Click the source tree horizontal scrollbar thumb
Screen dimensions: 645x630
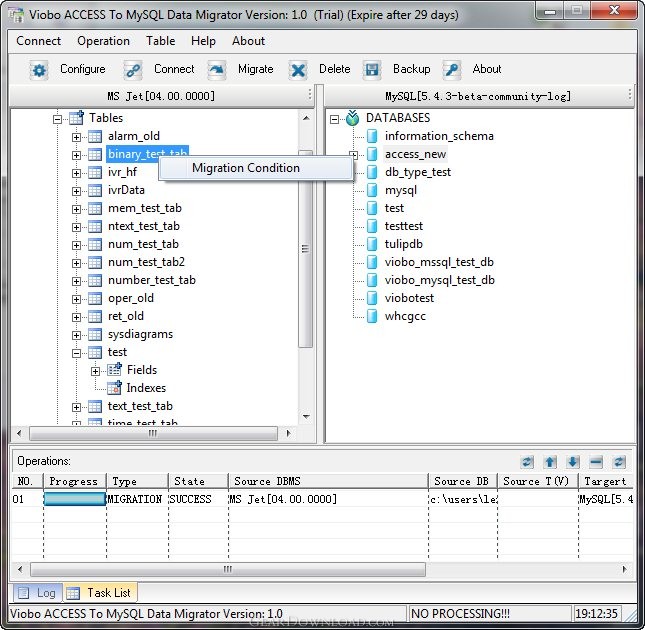[x=153, y=433]
